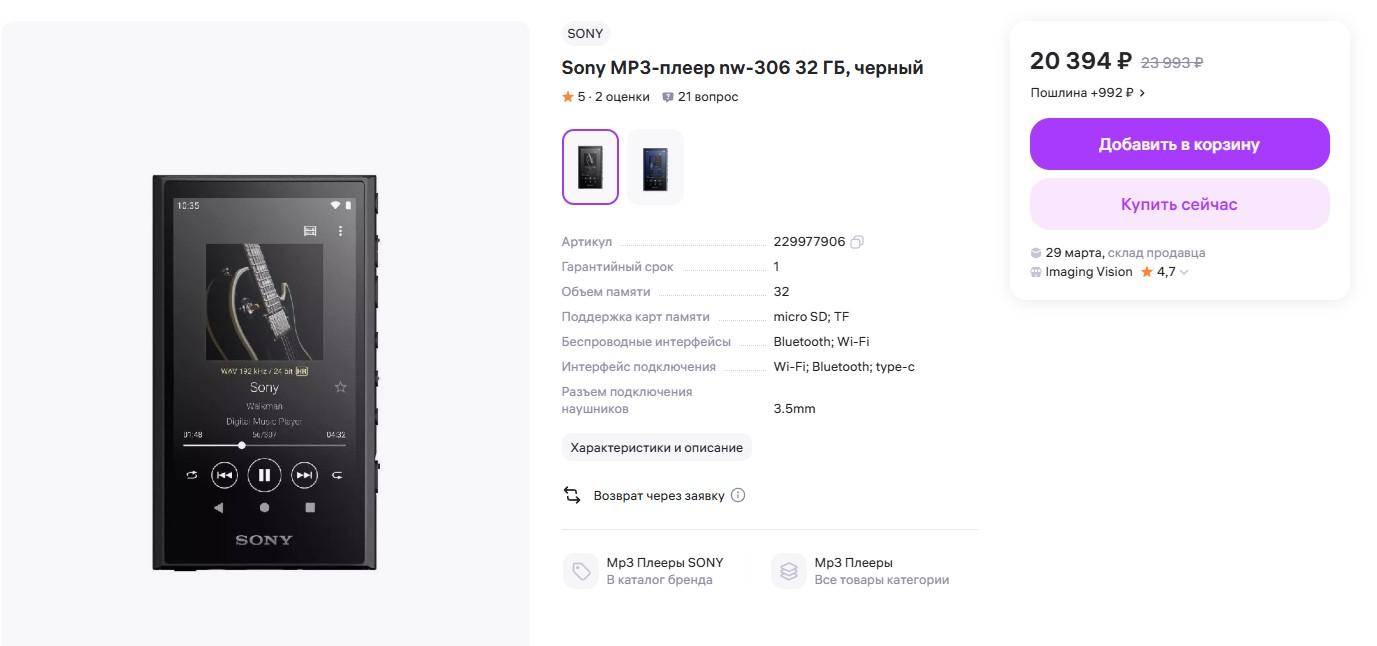Open Mp3 Плееры all category products
Viewport: 1377px width, 646px height.
coord(853,563)
